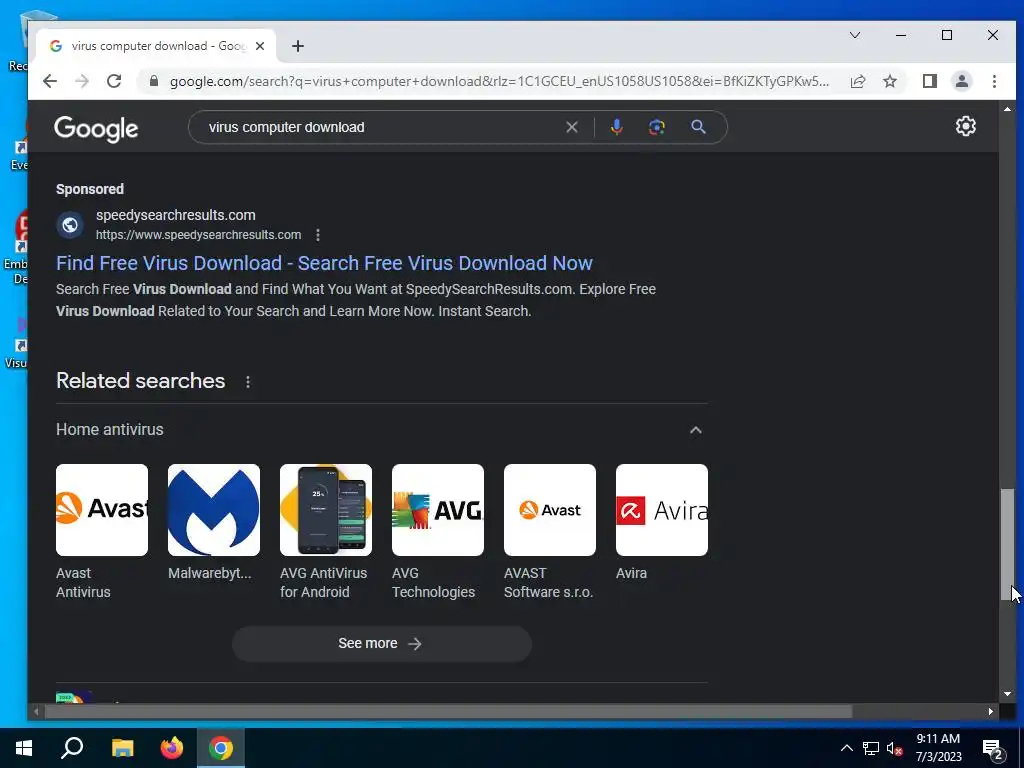This screenshot has height=768, width=1024.
Task: Open AVG AntiVirus for Android card
Action: pyautogui.click(x=326, y=532)
